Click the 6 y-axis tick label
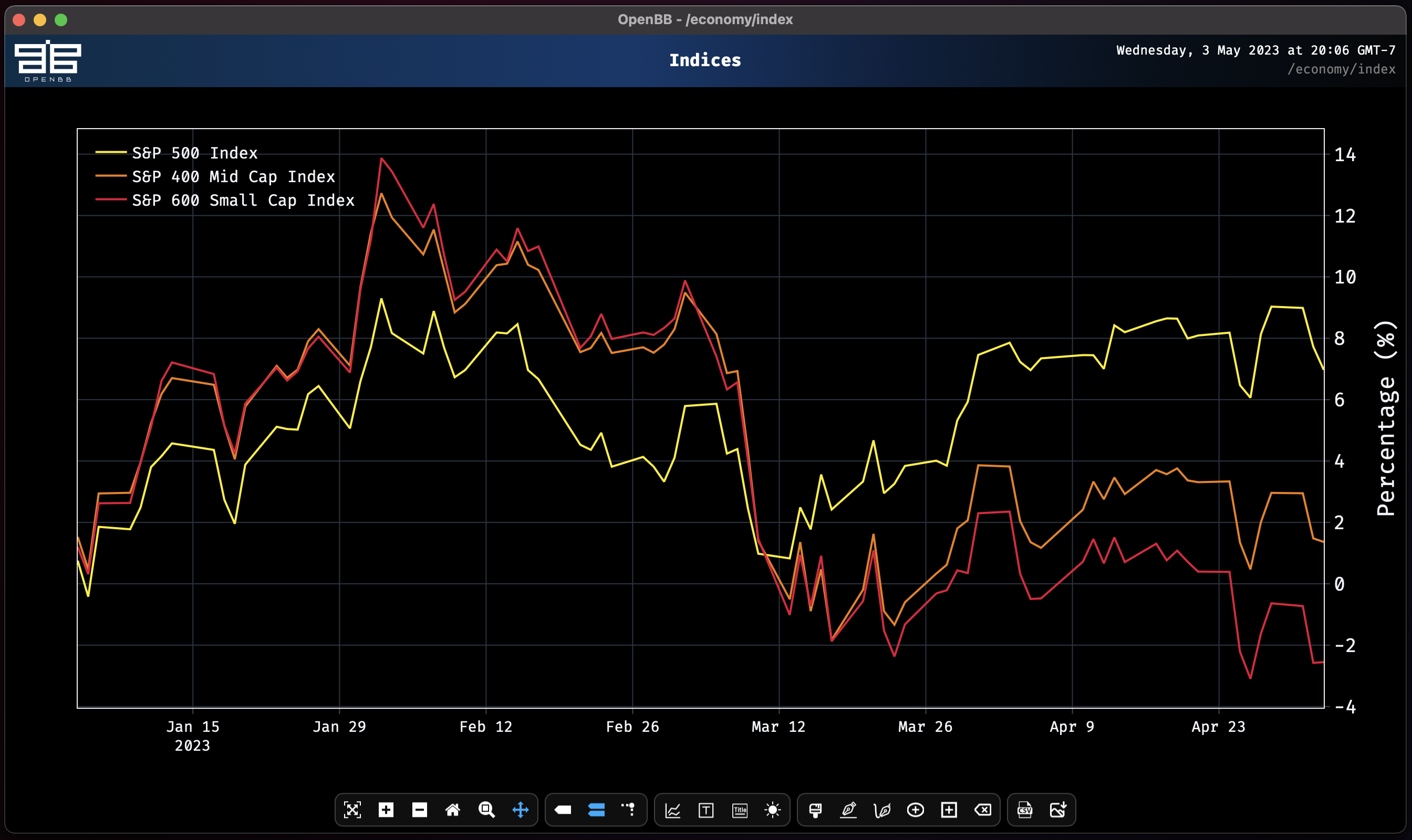This screenshot has height=840, width=1412. click(1340, 400)
